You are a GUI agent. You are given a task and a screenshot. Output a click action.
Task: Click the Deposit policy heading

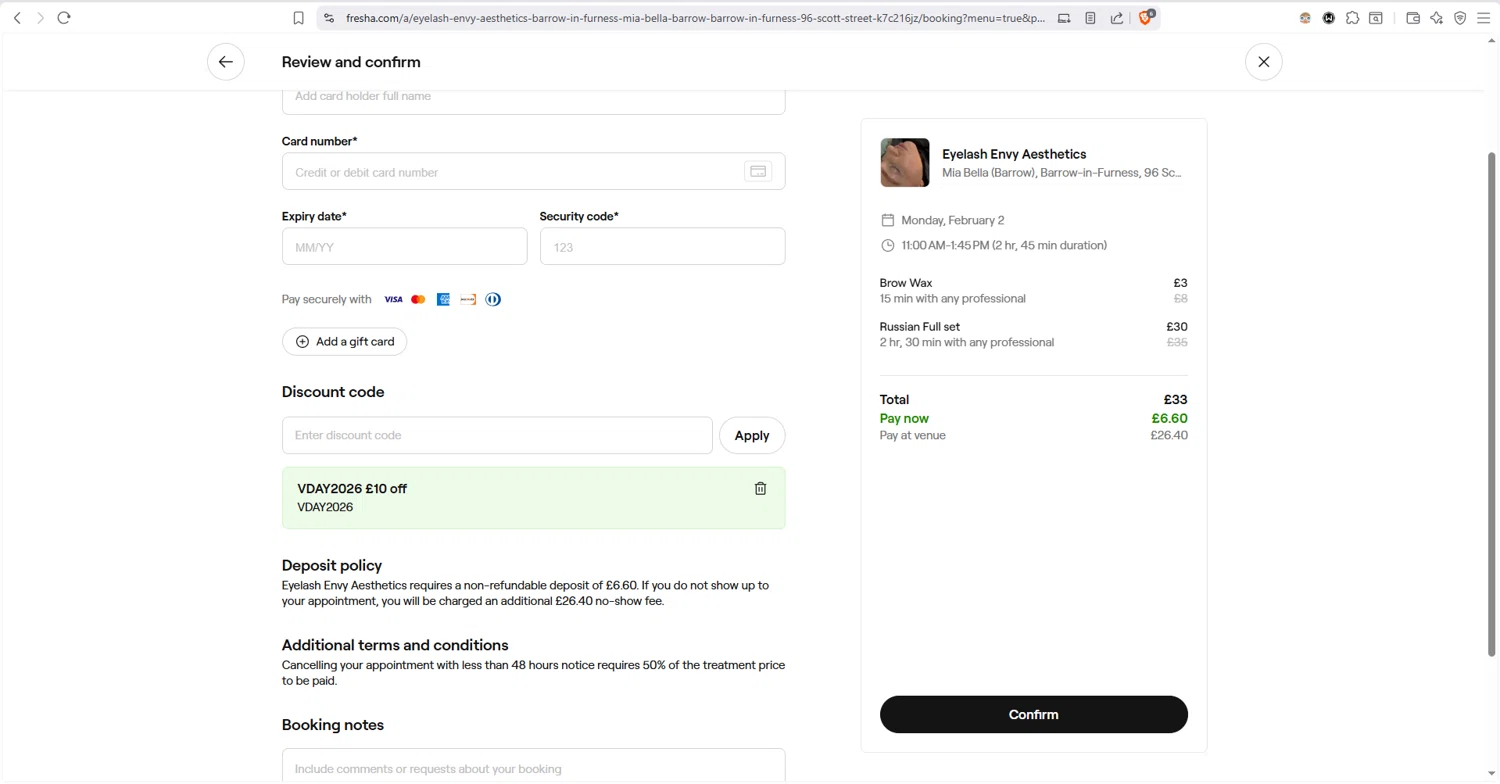332,566
